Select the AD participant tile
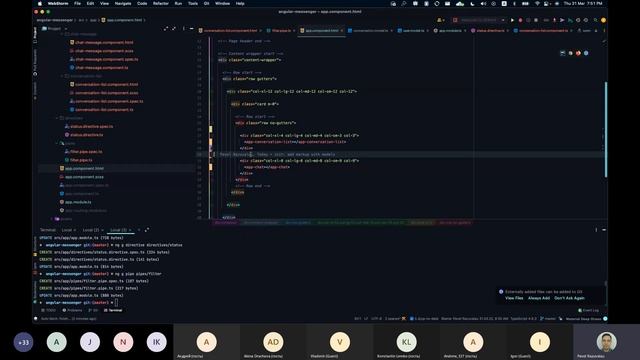This screenshot has height=360, width=640. 273,342
